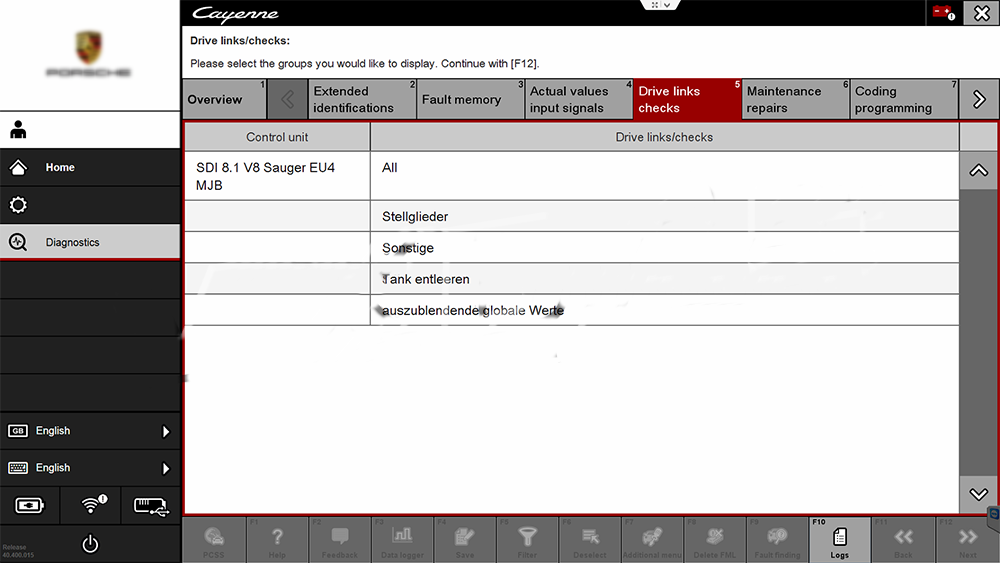Open the Fault memory tab
The image size is (1000, 563).
[471, 99]
